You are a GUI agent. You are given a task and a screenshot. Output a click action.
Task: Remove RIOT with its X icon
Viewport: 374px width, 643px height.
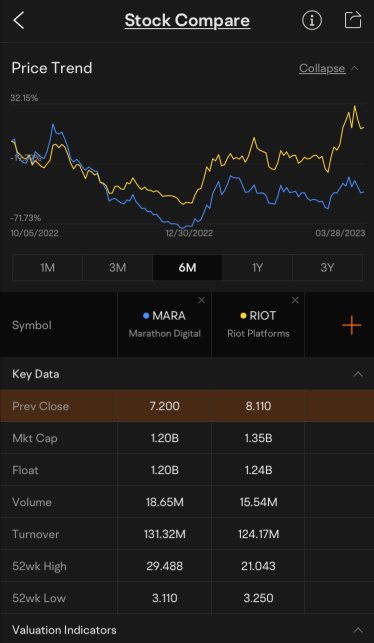[x=295, y=301]
